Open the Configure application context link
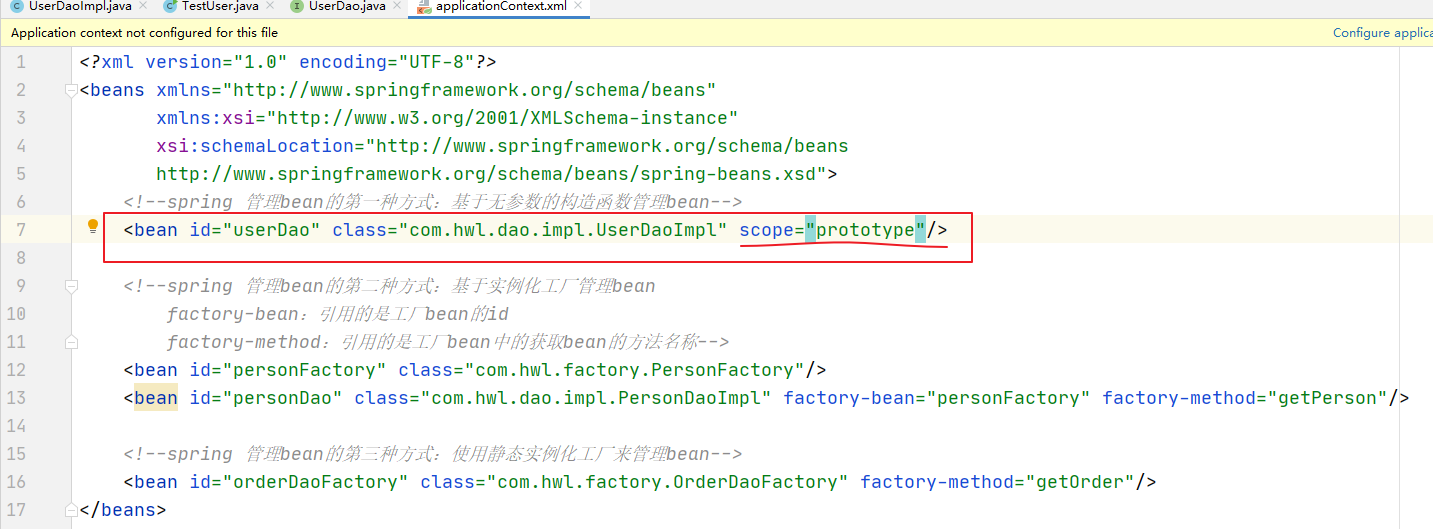Image resolution: width=1433 pixels, height=529 pixels. 1383,33
